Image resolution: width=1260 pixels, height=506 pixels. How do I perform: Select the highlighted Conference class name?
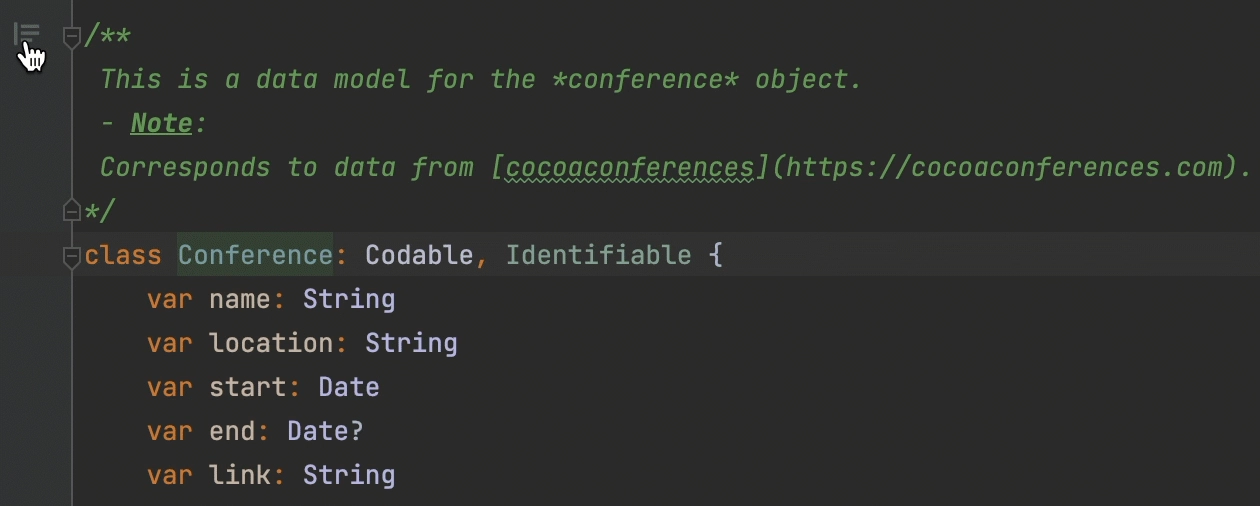(255, 255)
